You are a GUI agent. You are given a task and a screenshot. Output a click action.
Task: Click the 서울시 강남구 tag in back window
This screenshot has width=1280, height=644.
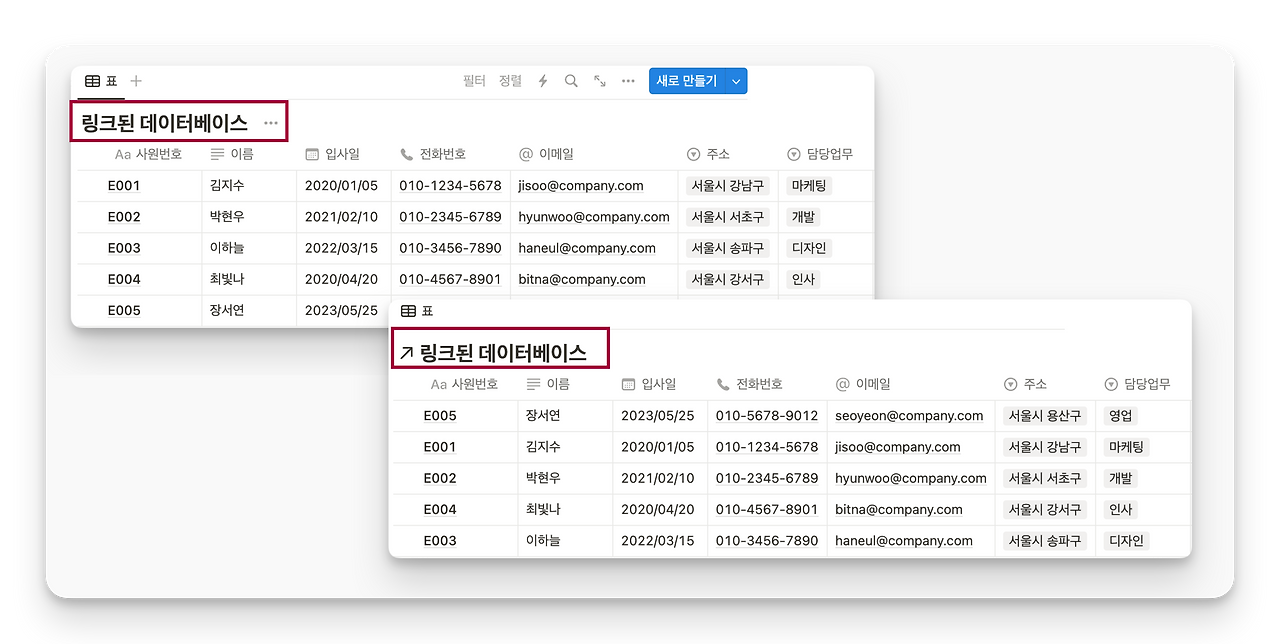(728, 185)
